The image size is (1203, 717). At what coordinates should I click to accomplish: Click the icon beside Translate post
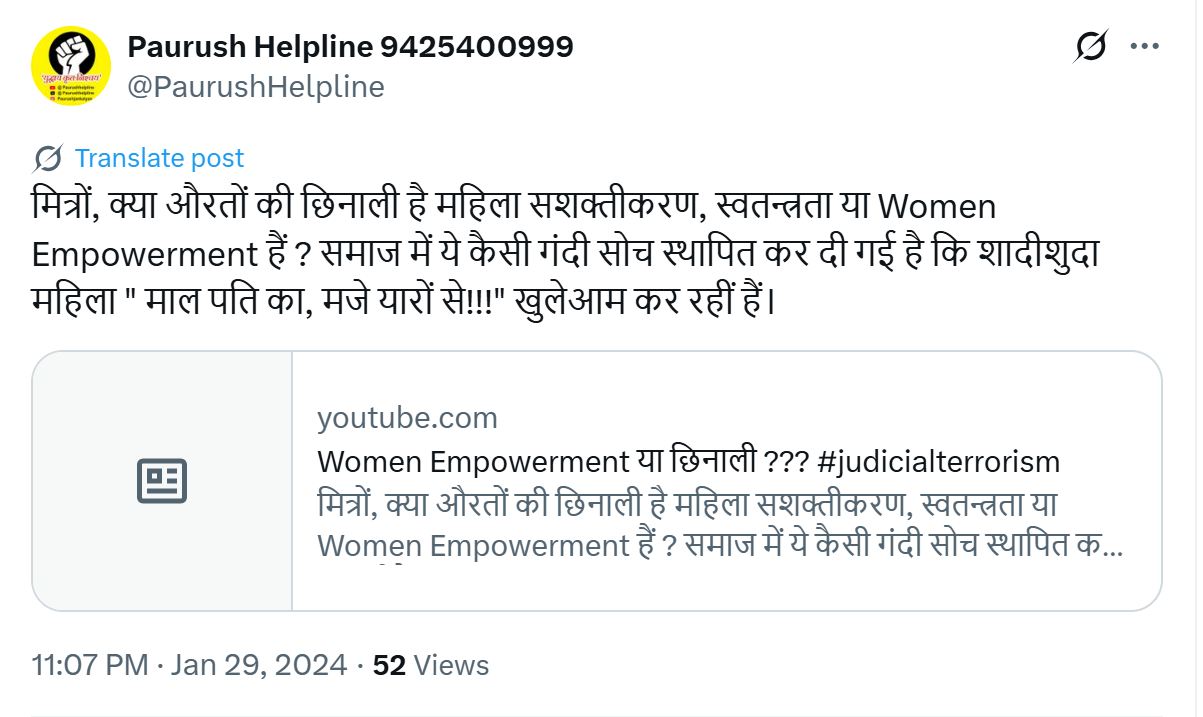click(x=48, y=158)
